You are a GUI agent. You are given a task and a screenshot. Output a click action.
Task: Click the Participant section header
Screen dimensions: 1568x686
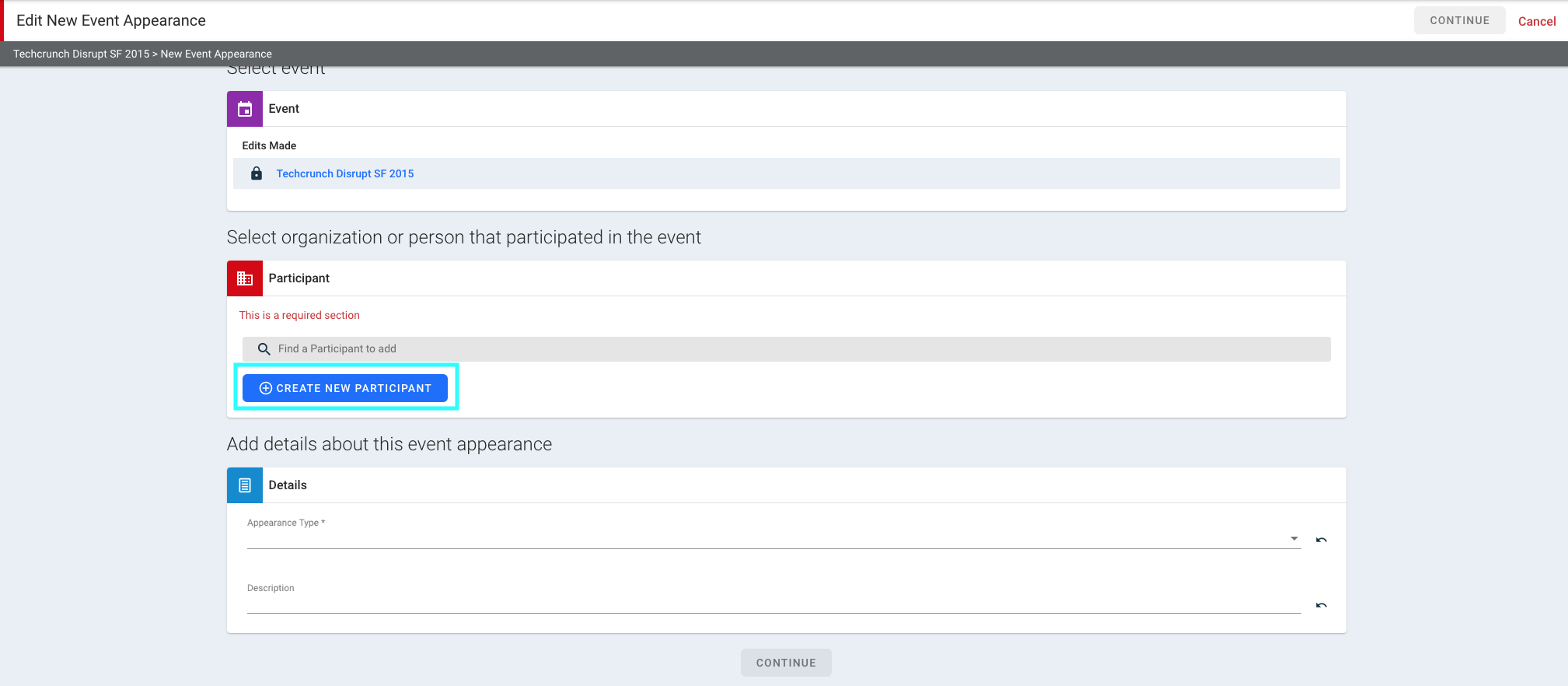[787, 278]
